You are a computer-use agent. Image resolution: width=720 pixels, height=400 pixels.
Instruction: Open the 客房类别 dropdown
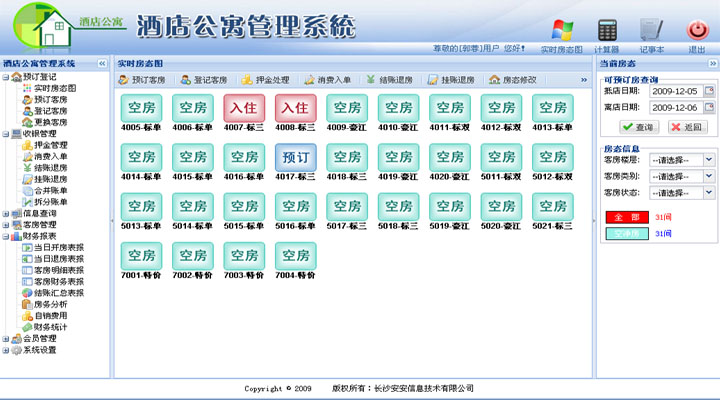pyautogui.click(x=682, y=177)
